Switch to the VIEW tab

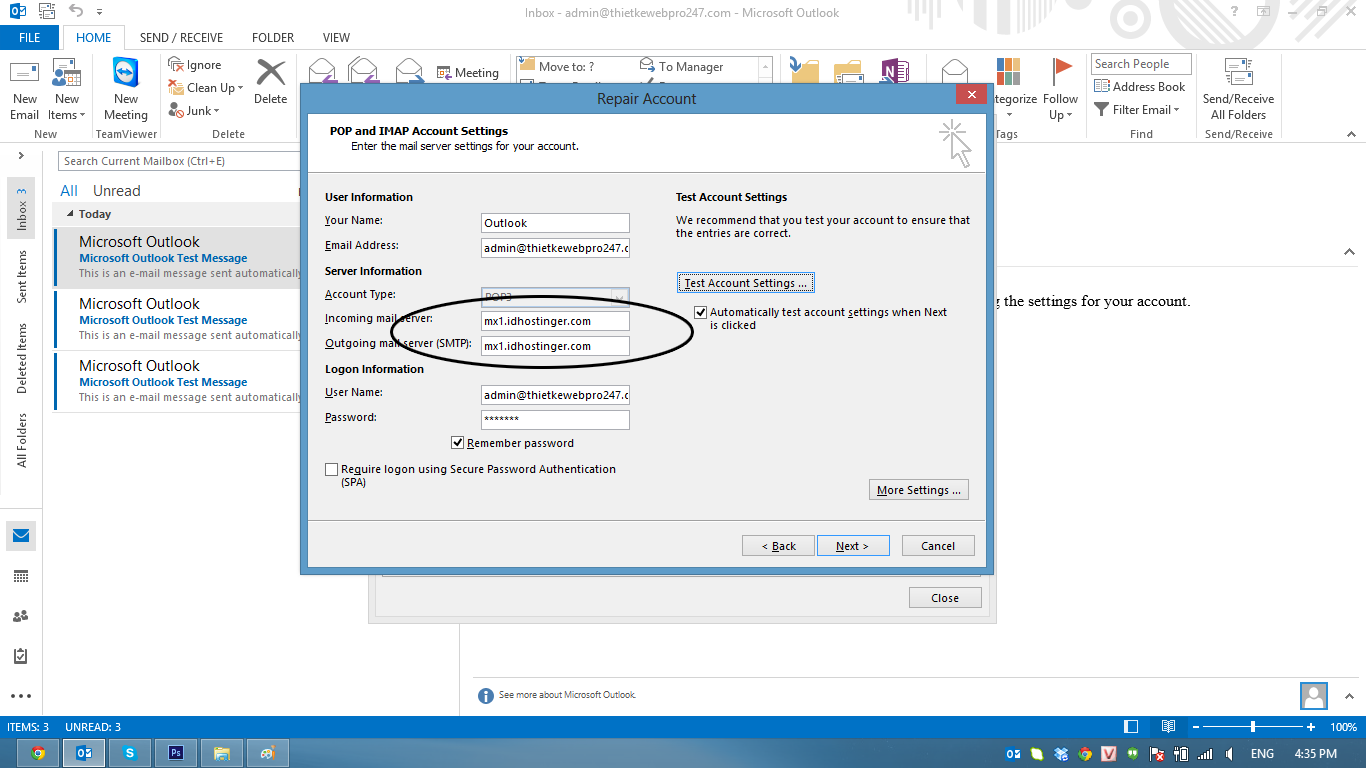pyautogui.click(x=336, y=38)
